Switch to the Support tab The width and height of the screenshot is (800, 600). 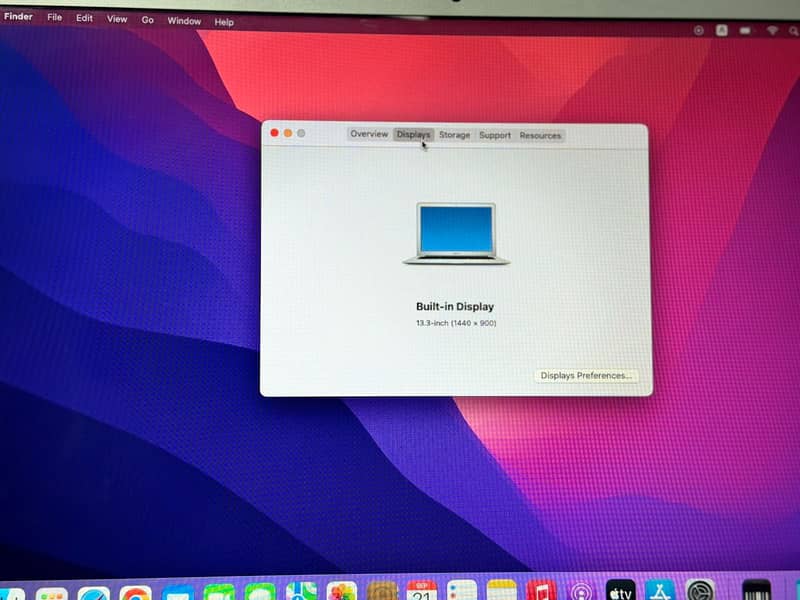pyautogui.click(x=494, y=135)
